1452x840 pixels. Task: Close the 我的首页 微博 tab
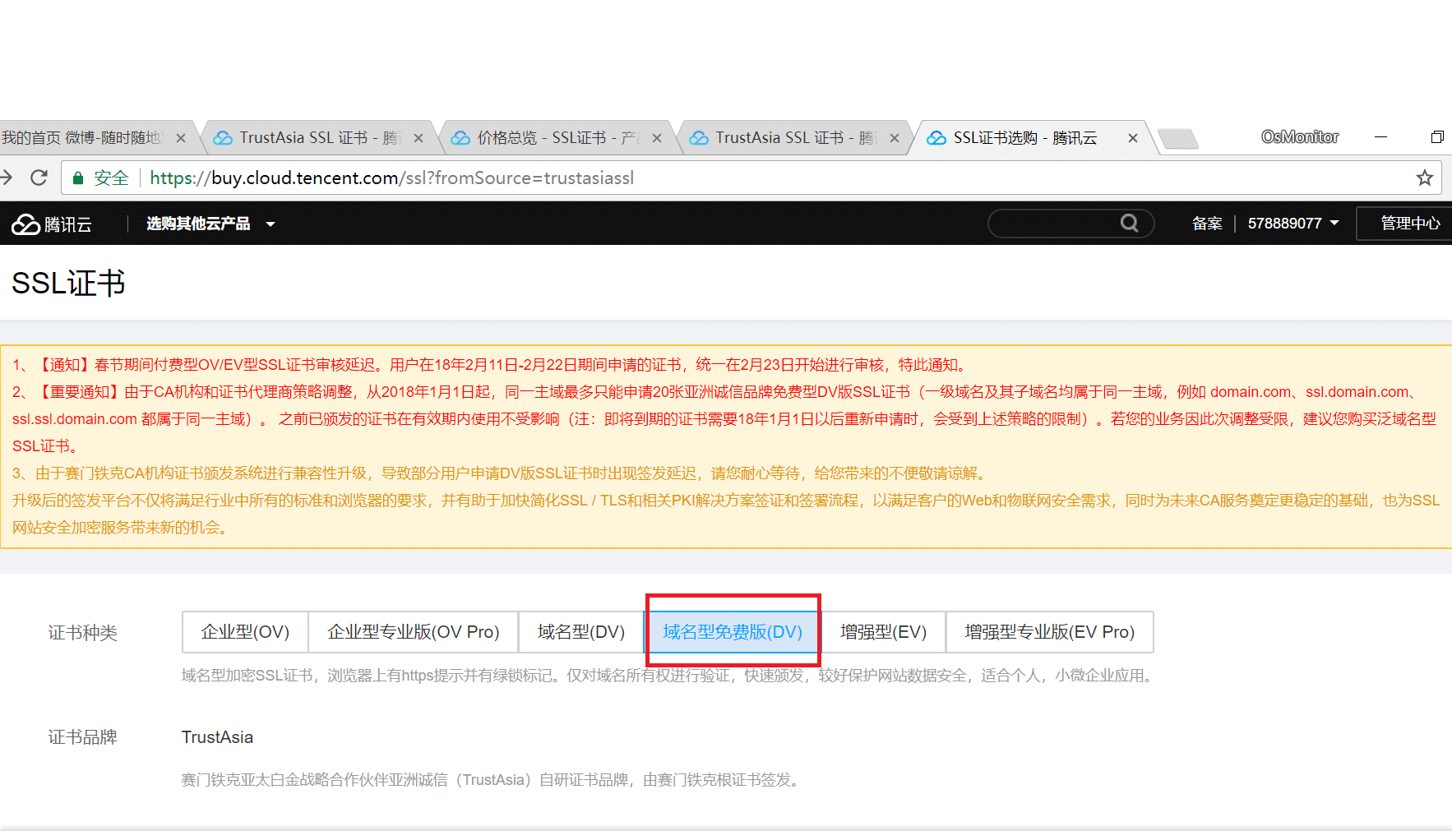(x=181, y=138)
